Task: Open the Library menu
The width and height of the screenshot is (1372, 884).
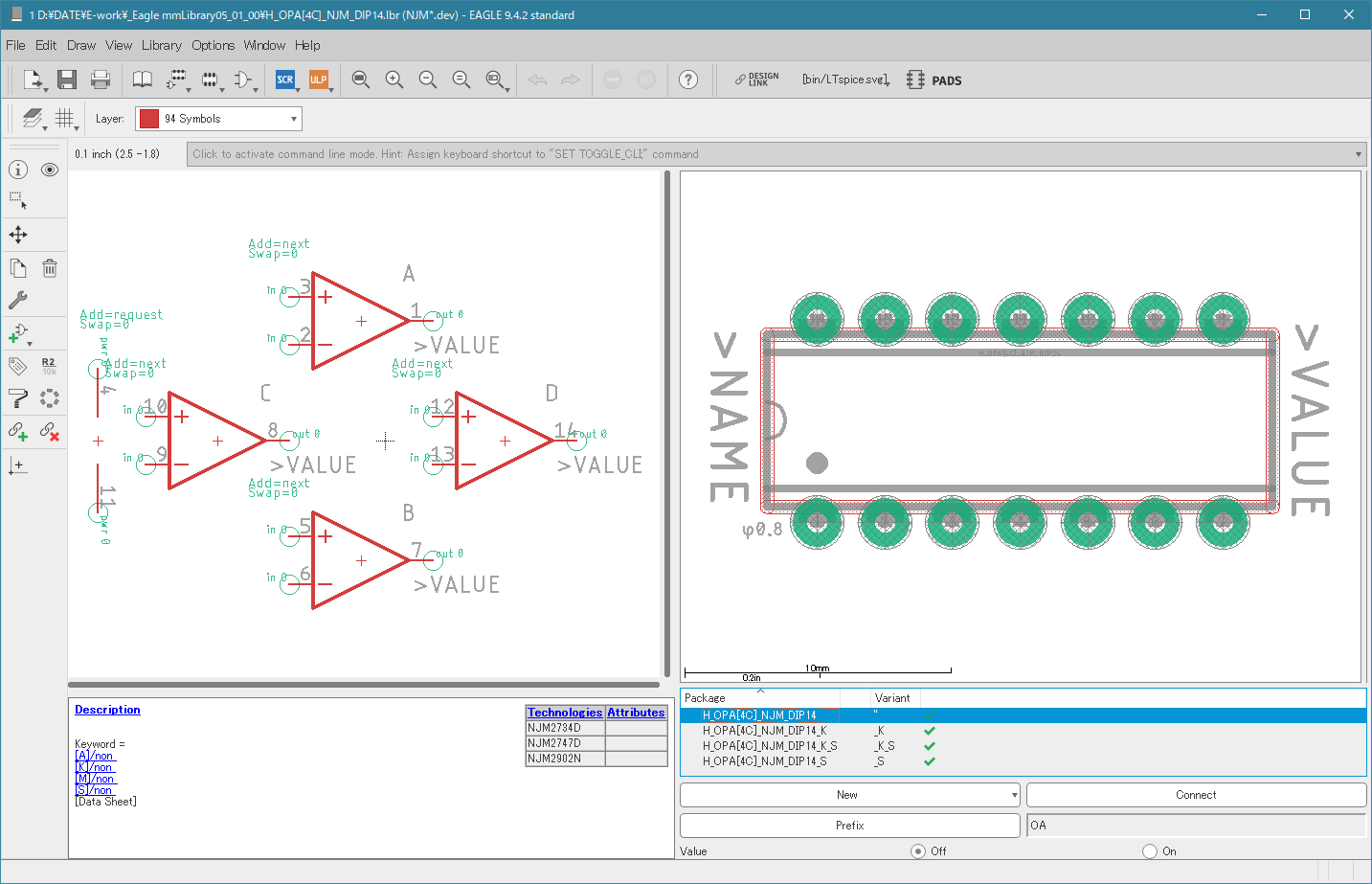Action: 161,45
